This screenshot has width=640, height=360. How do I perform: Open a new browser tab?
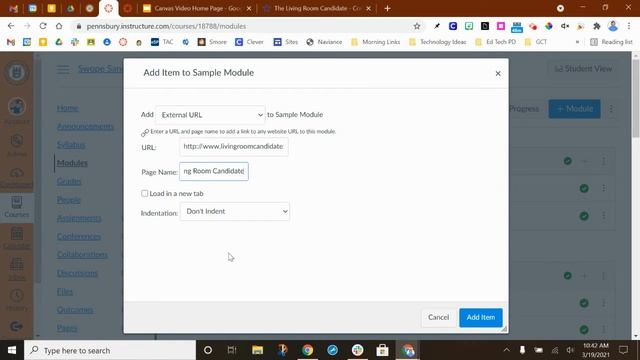point(387,8)
